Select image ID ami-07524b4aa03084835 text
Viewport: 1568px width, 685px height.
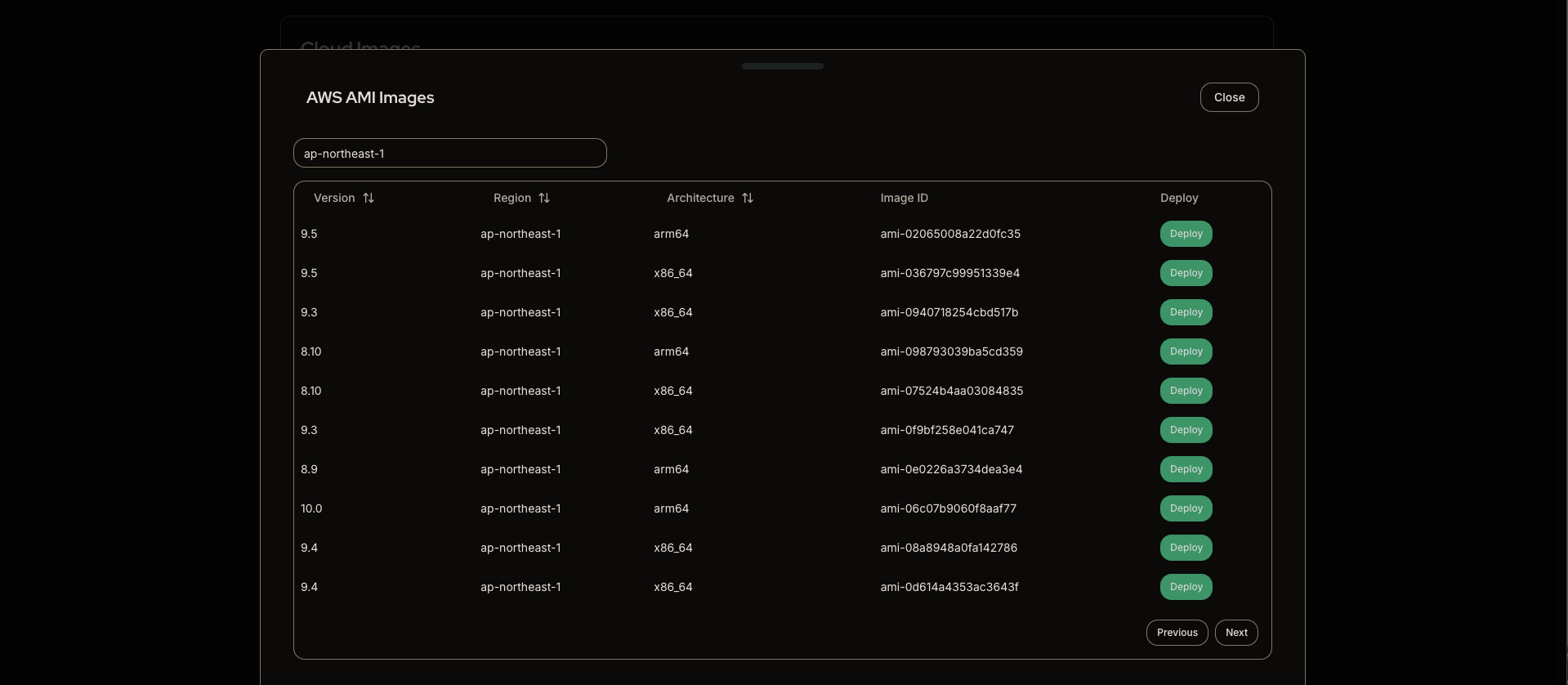952,391
